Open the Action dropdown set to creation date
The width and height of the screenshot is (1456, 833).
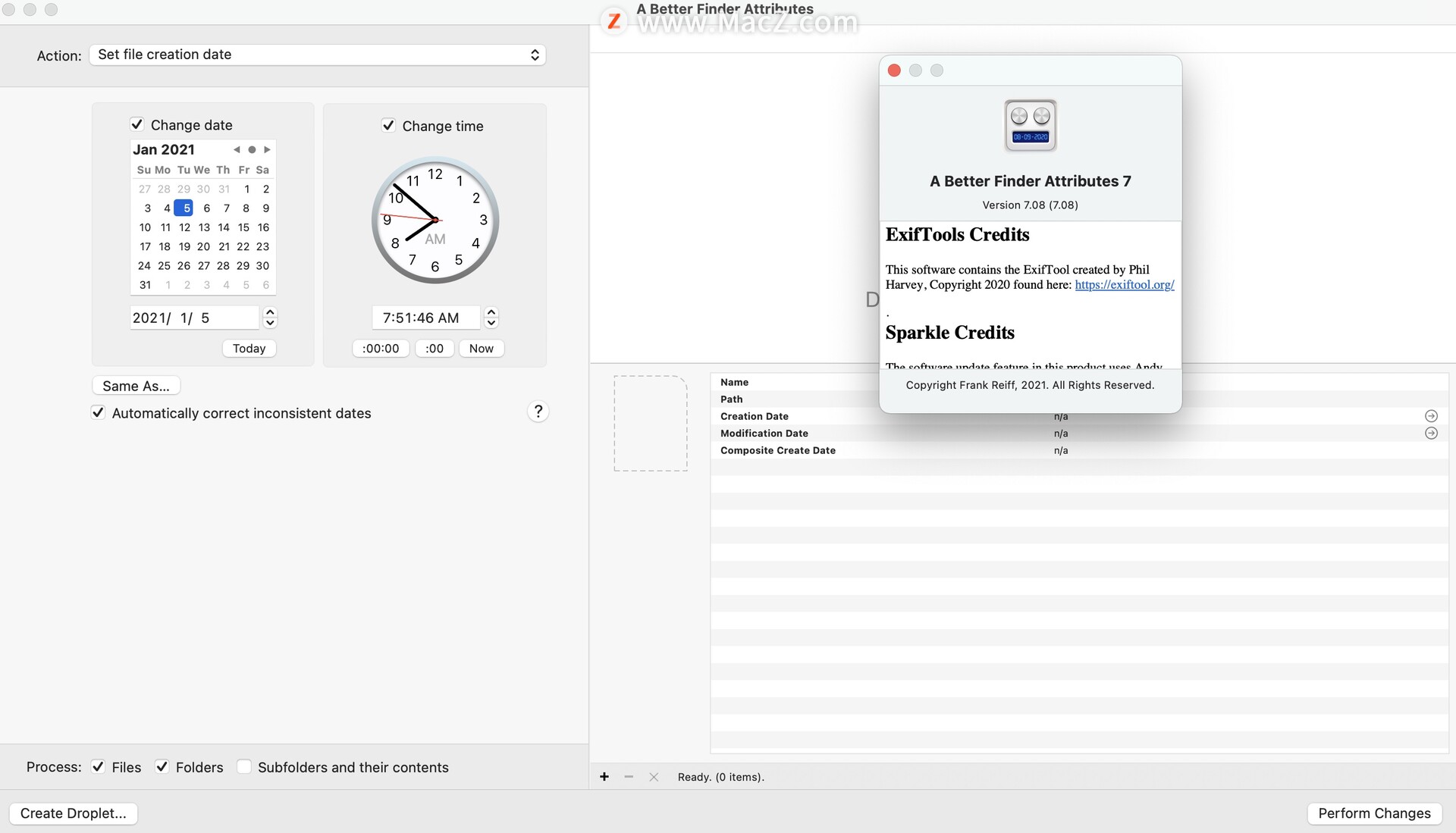(318, 55)
